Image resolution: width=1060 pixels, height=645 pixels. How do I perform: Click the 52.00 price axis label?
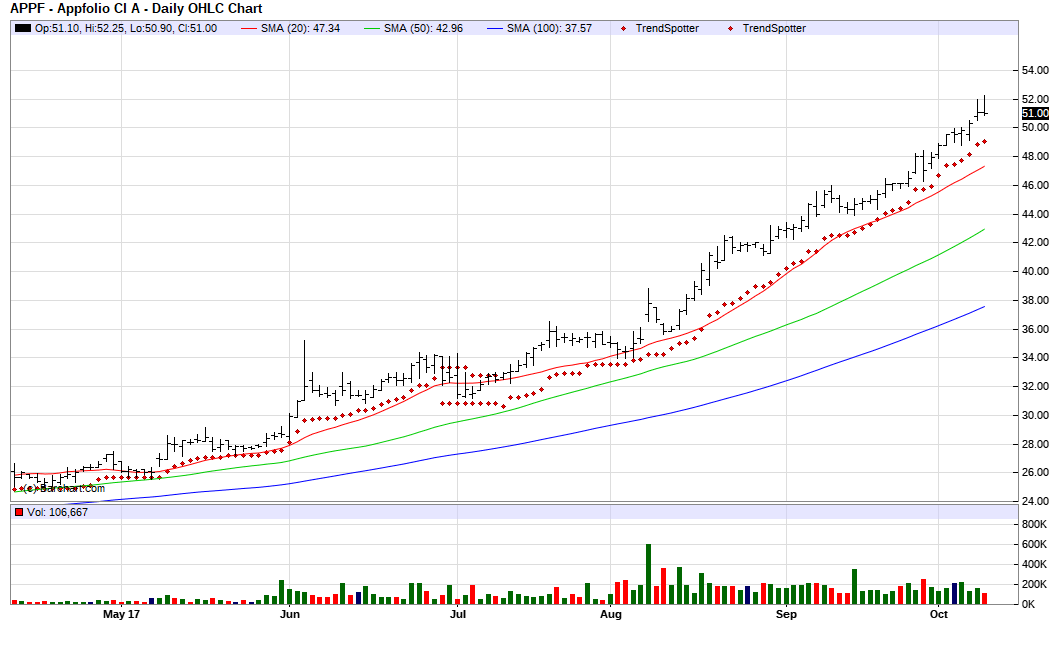coord(1035,99)
